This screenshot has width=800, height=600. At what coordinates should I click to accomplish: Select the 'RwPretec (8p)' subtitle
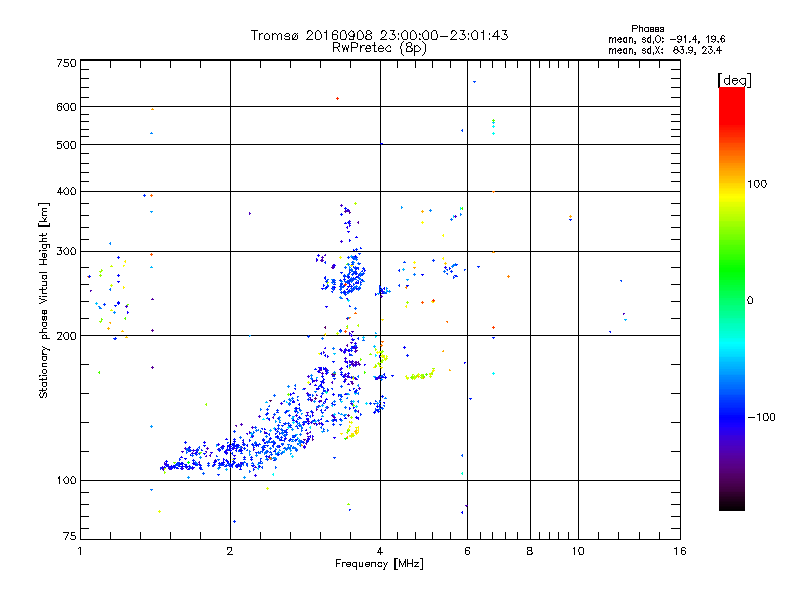click(379, 48)
